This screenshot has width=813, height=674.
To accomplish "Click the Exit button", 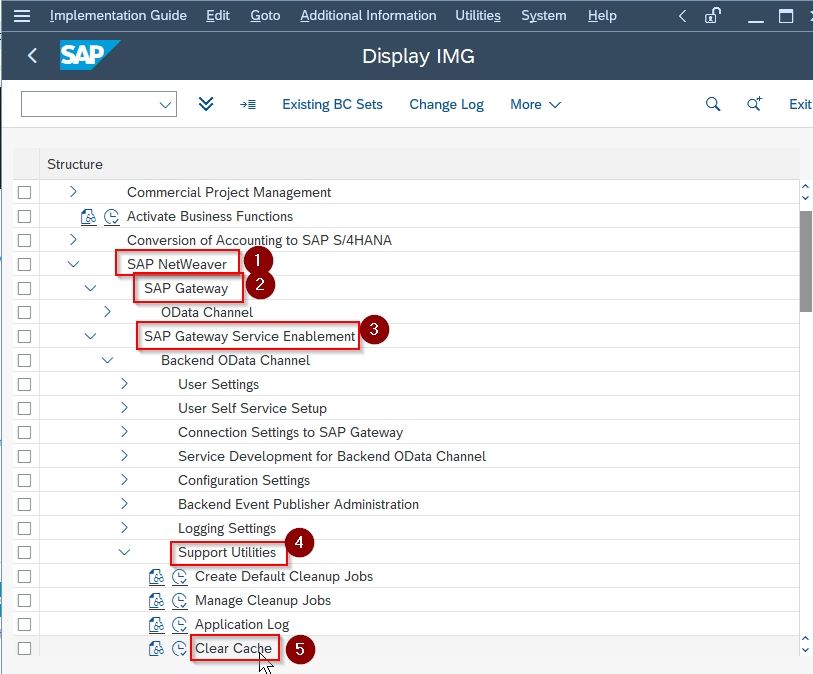I will (x=800, y=105).
